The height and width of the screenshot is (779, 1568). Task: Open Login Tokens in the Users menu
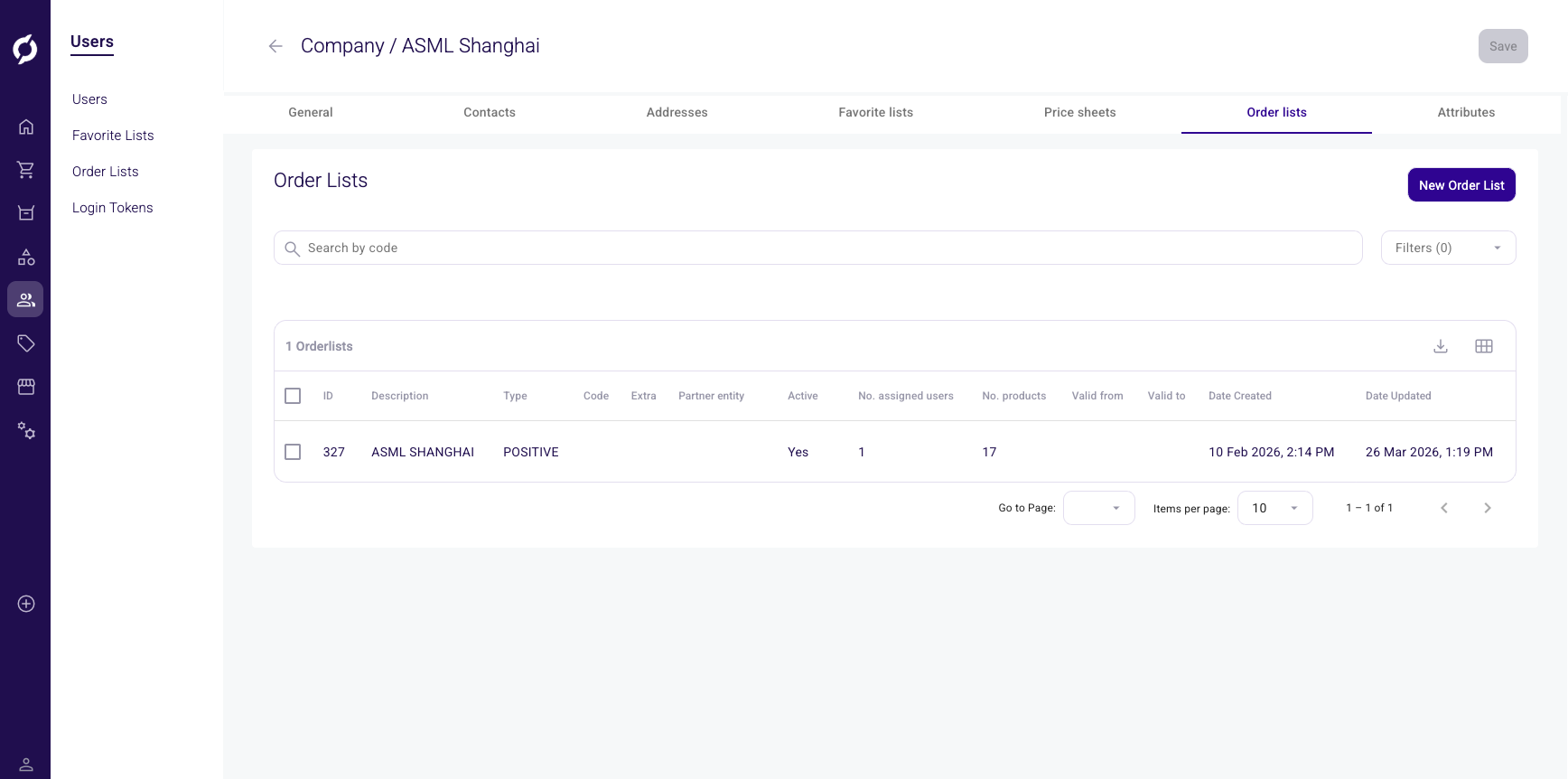coord(113,208)
